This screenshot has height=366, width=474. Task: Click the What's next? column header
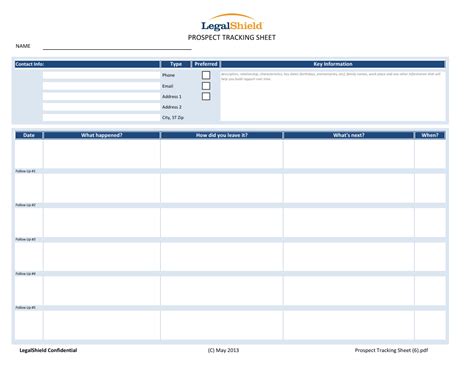tap(349, 135)
